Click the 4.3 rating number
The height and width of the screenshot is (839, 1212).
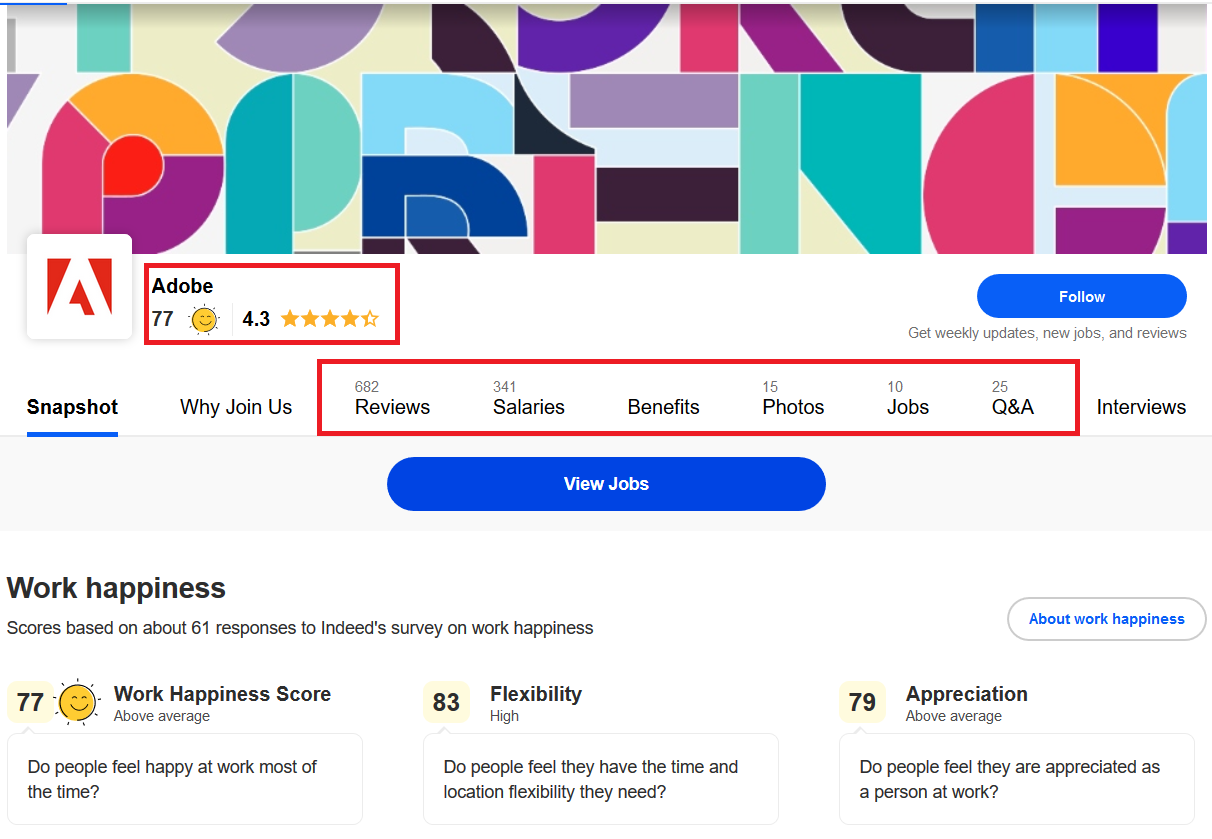pos(256,319)
